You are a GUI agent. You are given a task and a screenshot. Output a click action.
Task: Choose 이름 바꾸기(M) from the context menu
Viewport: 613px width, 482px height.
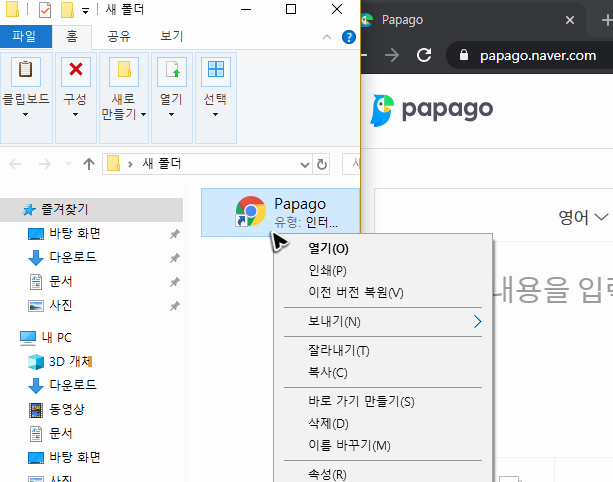(383, 445)
